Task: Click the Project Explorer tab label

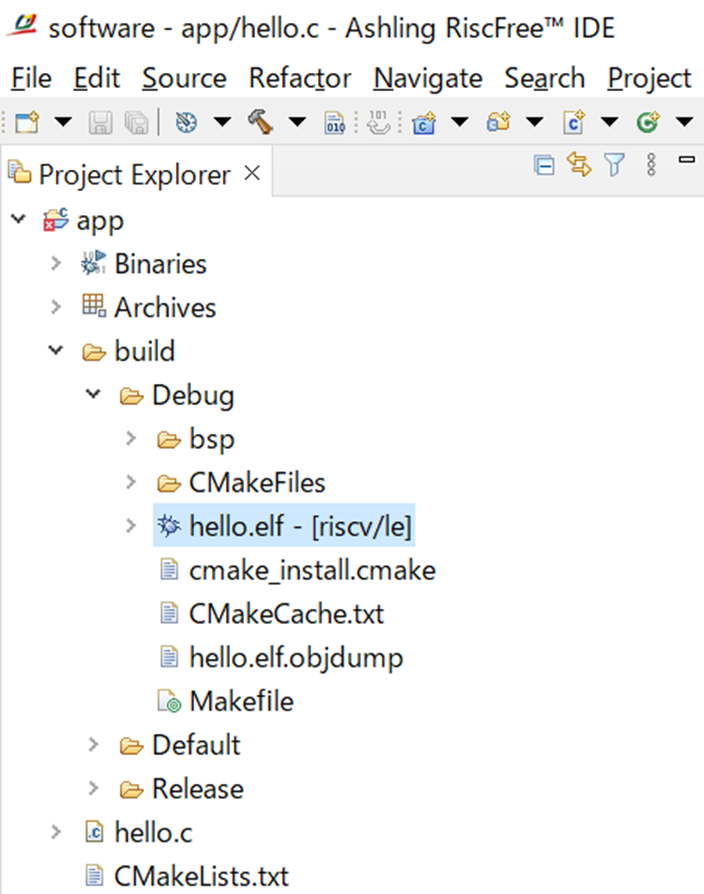Action: coord(128,173)
